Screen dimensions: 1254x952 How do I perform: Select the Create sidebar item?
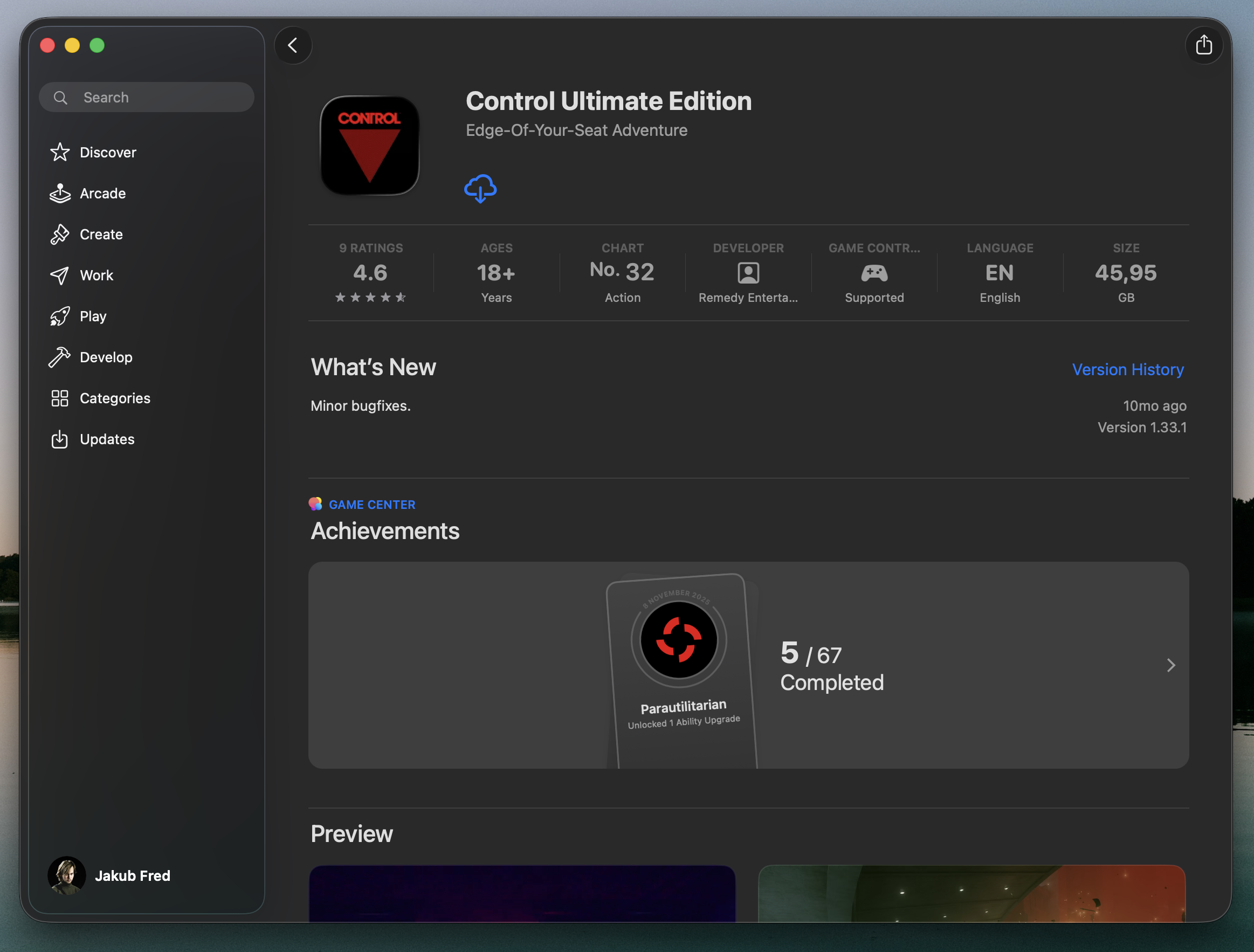pyautogui.click(x=146, y=234)
